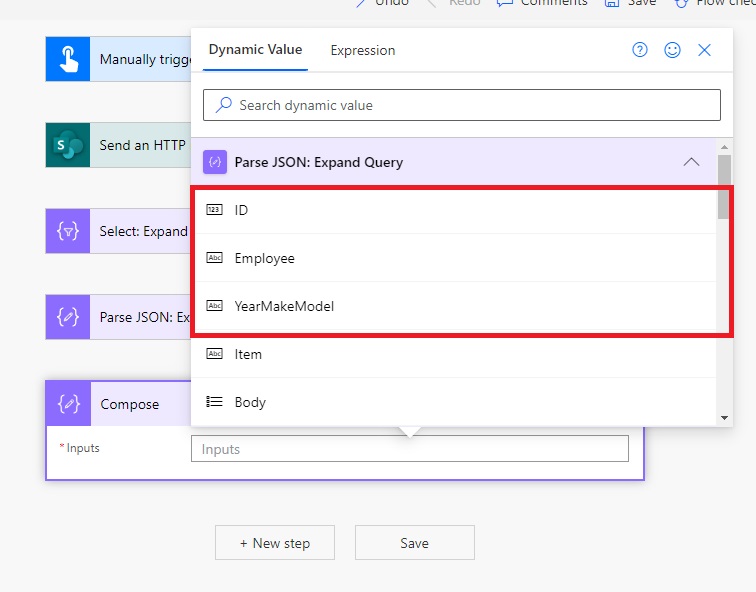Select the Dynamic Value tab
Screen dimensions: 756x592
(x=255, y=50)
